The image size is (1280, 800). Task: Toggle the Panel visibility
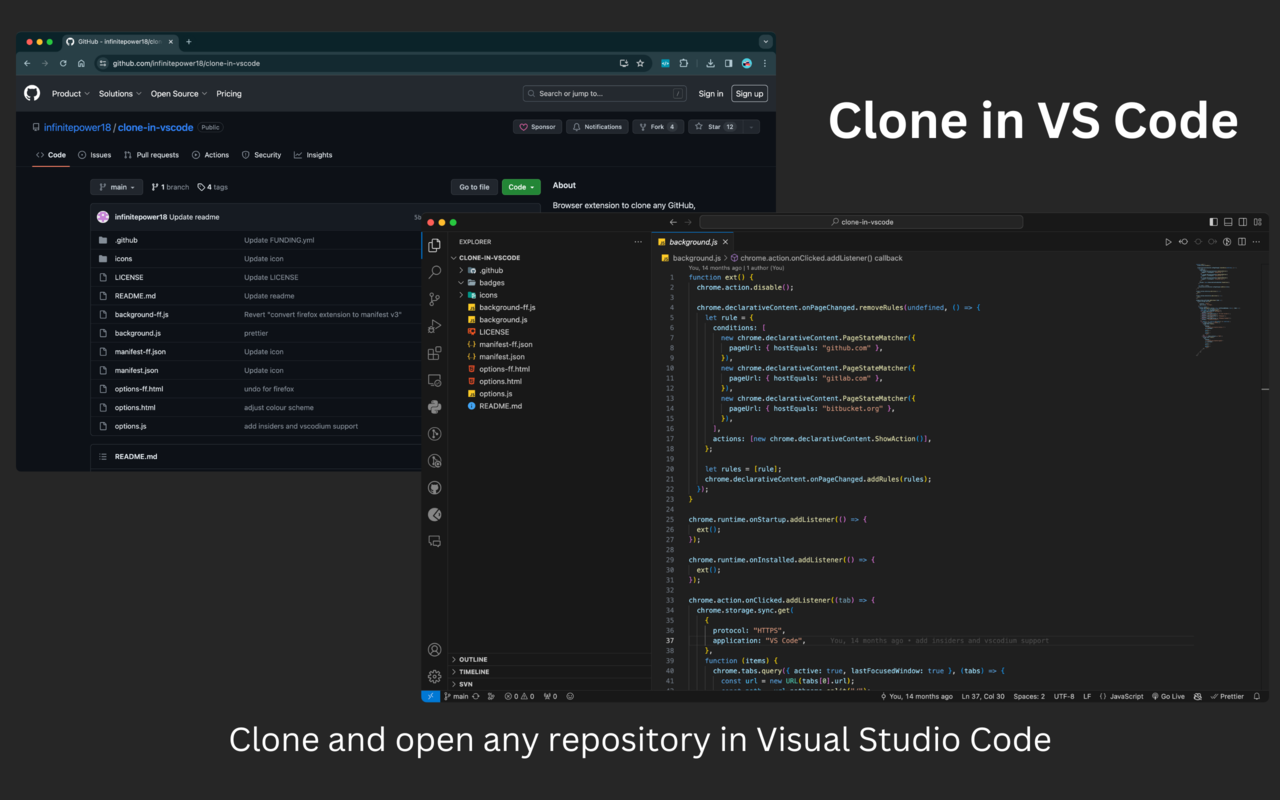point(1228,221)
